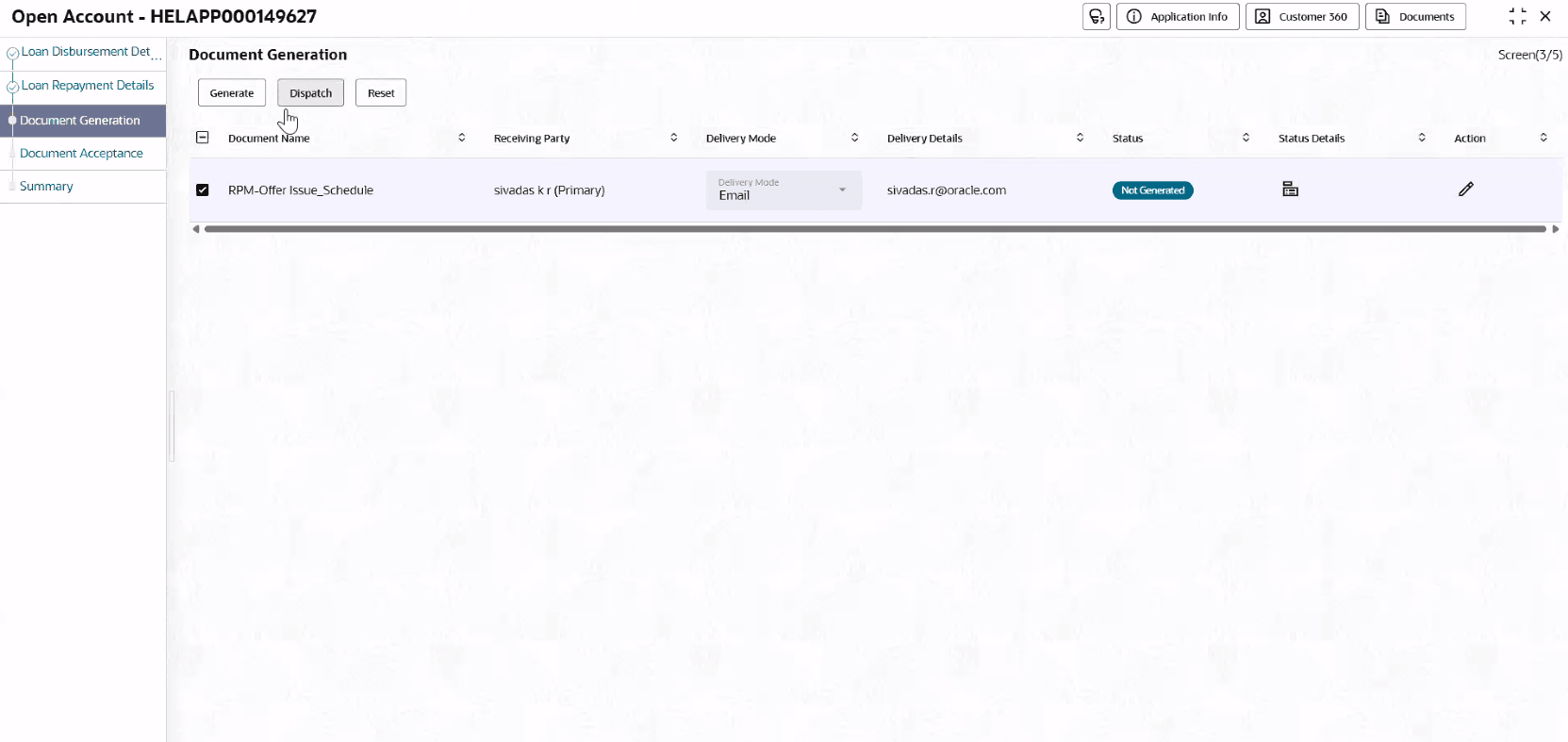
Task: Sort by Receiving Party column
Action: [x=674, y=138]
